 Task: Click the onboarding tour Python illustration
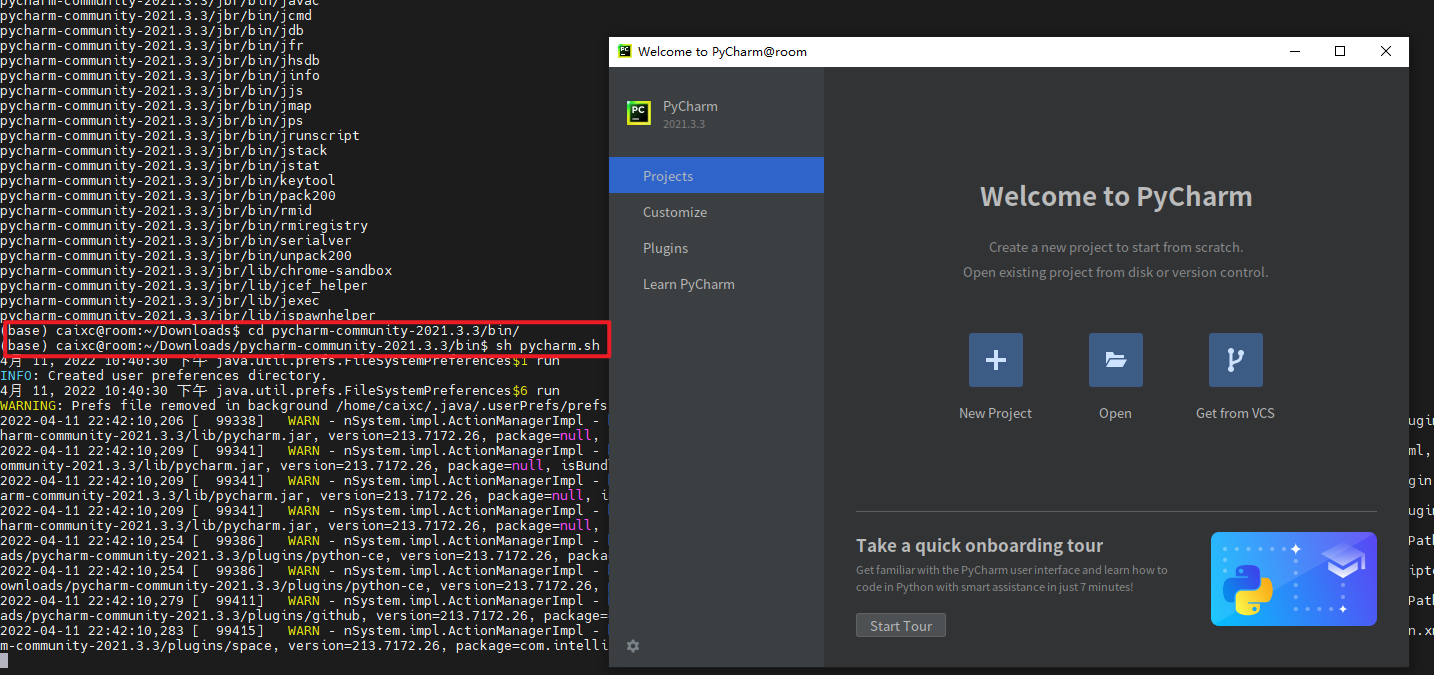click(1294, 579)
